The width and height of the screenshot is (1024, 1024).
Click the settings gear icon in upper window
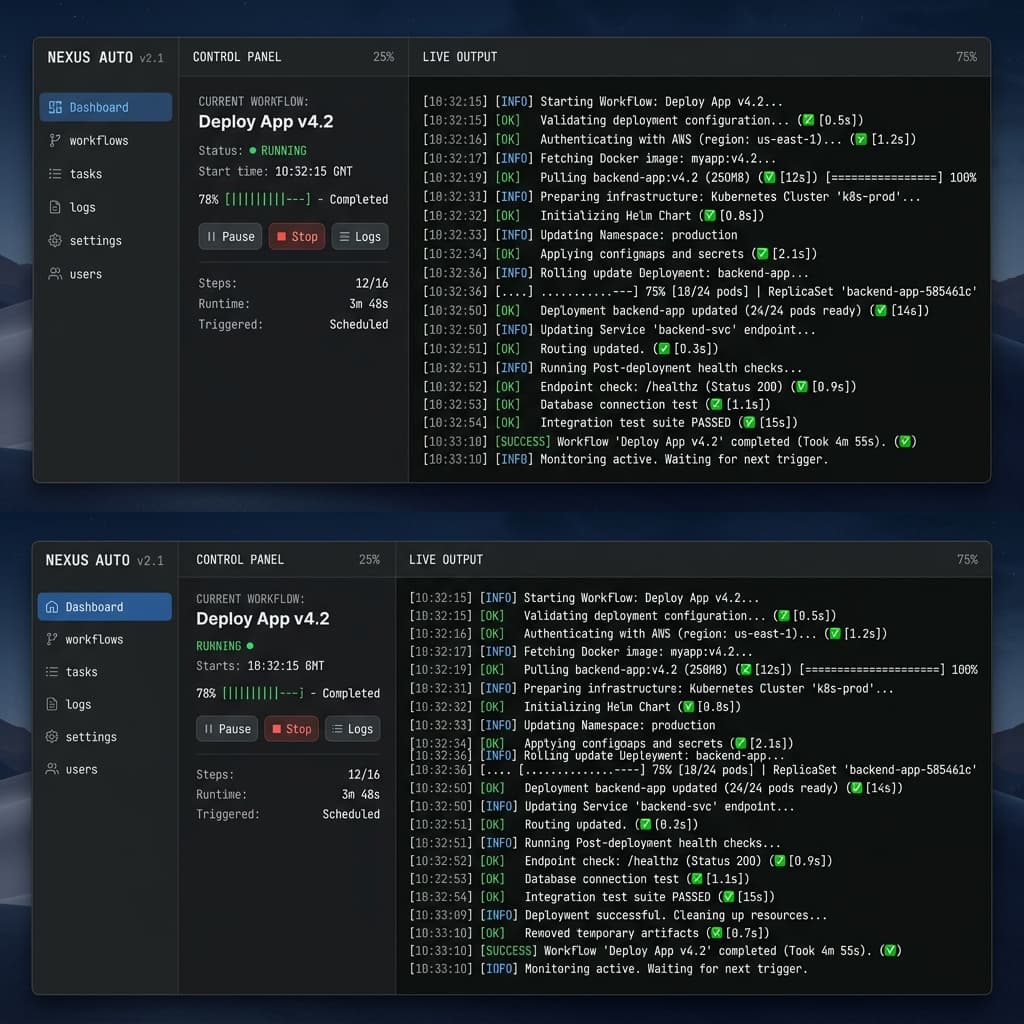click(55, 240)
